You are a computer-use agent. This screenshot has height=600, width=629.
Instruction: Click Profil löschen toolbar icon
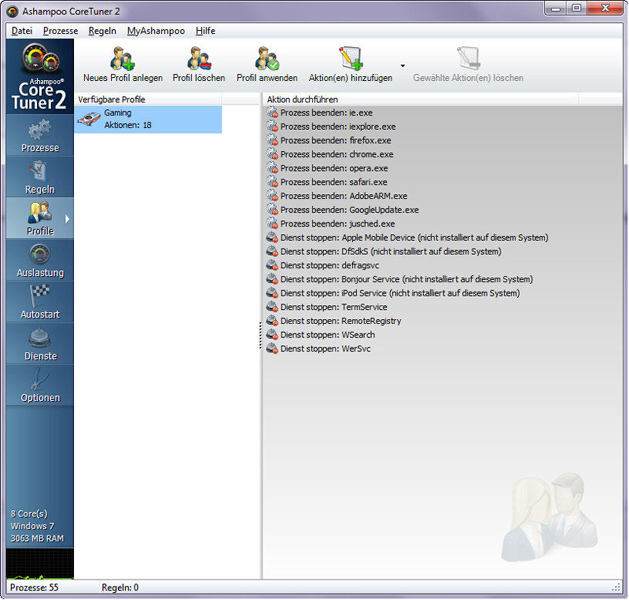coord(199,59)
